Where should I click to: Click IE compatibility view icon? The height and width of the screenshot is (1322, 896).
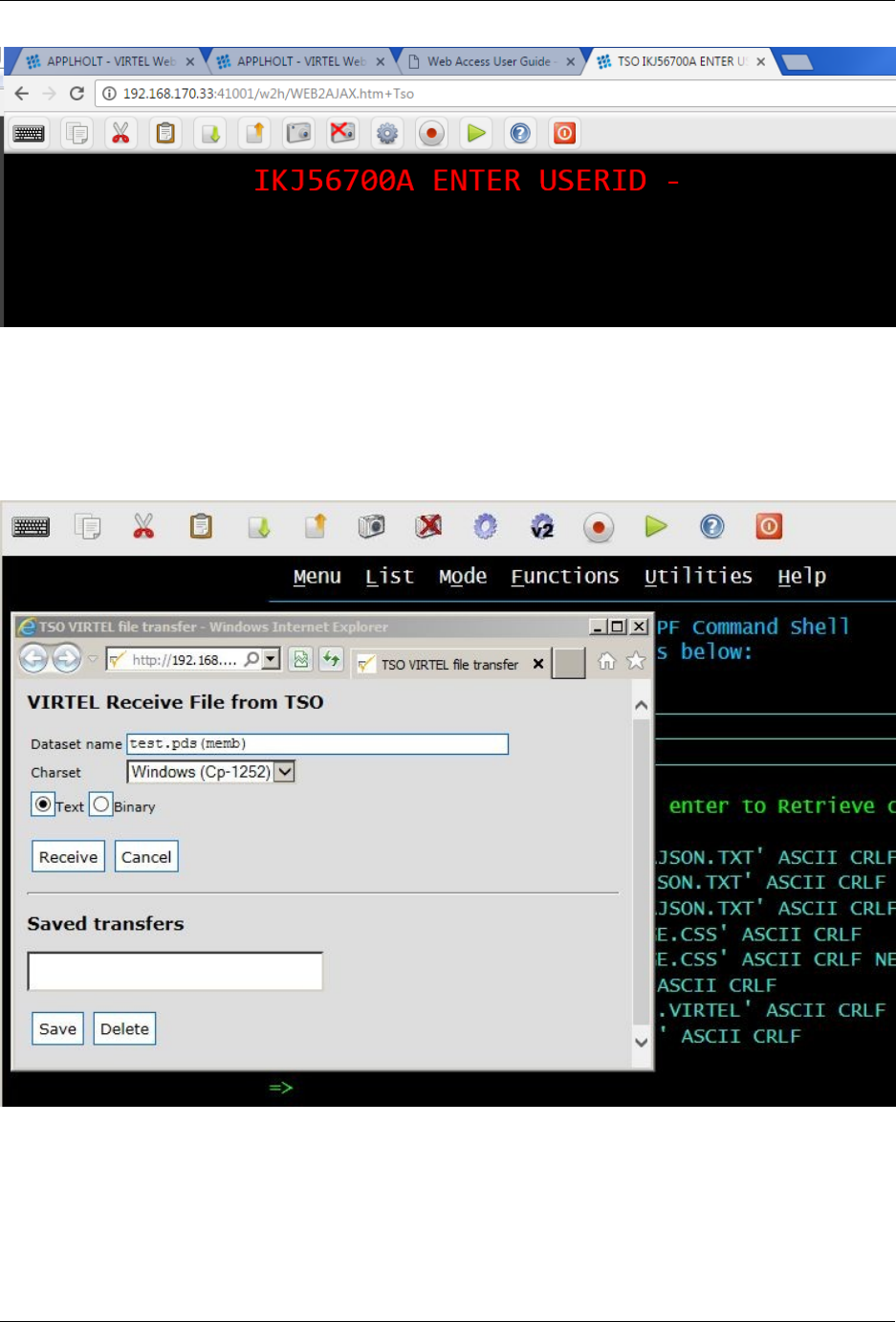coord(300,658)
